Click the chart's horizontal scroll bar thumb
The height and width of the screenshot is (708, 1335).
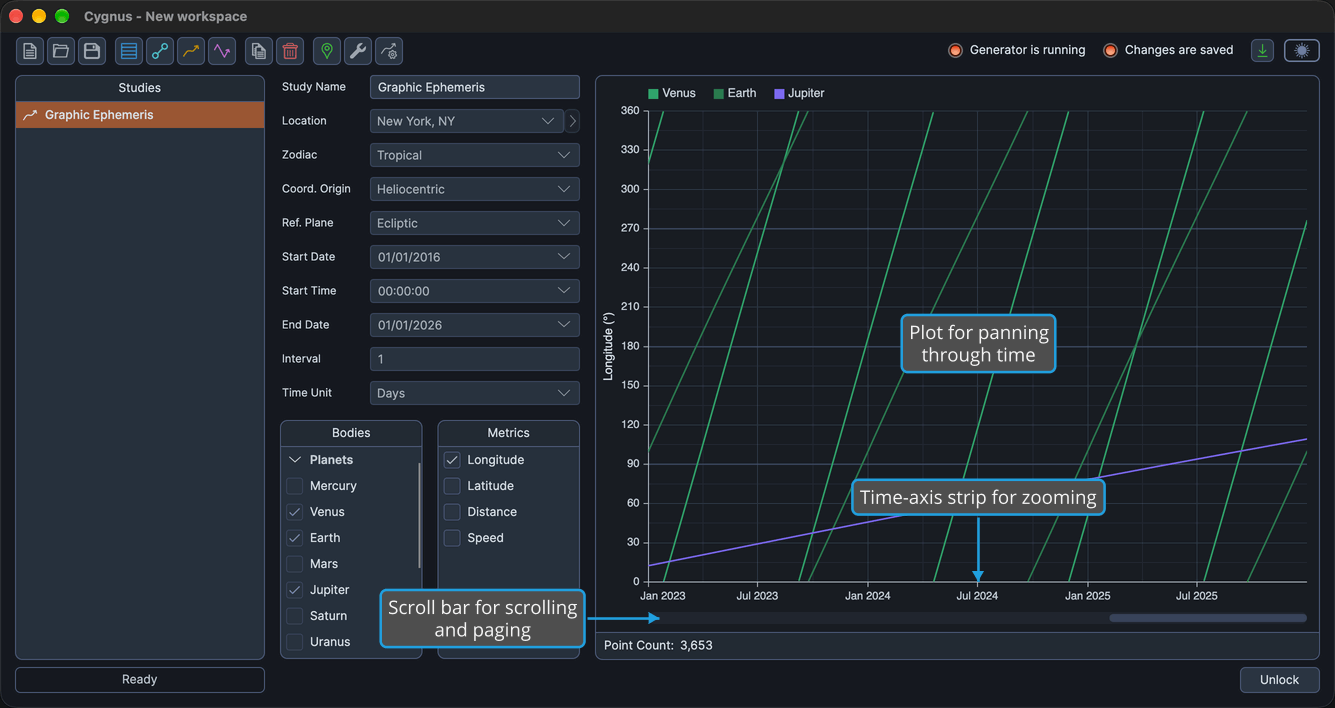click(x=1208, y=618)
